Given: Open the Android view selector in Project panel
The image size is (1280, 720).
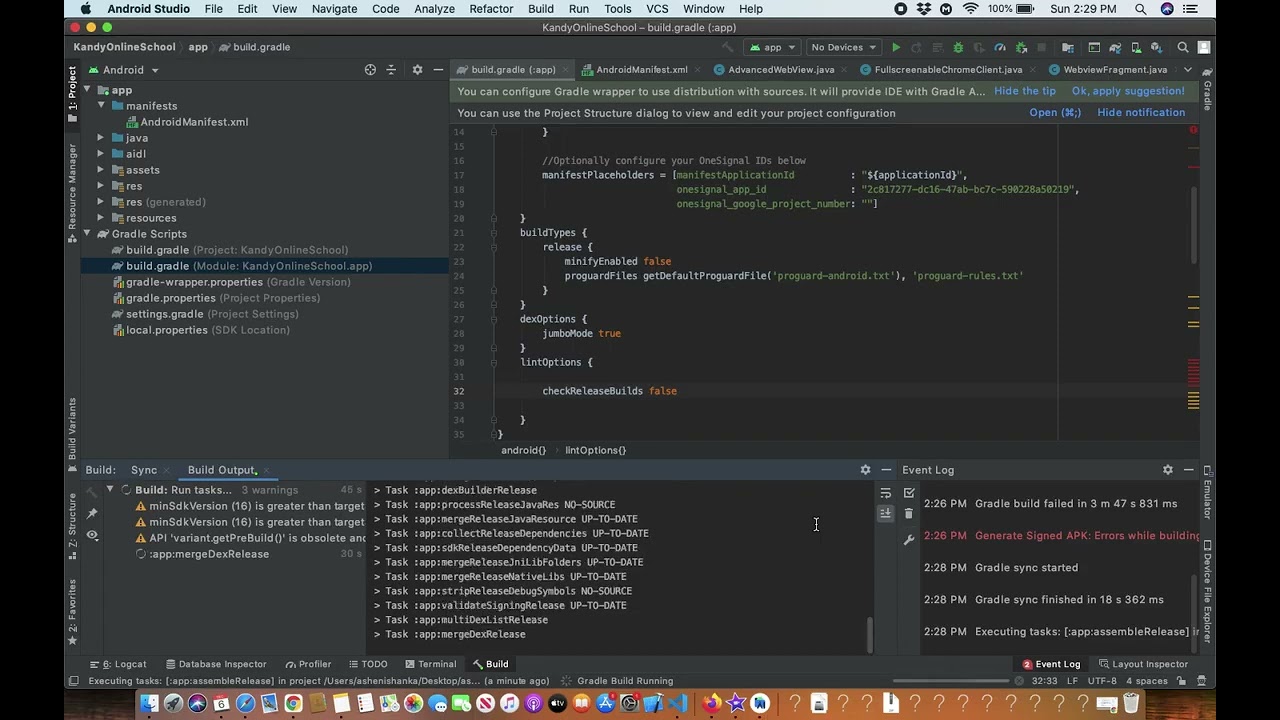Looking at the screenshot, I should tap(123, 70).
